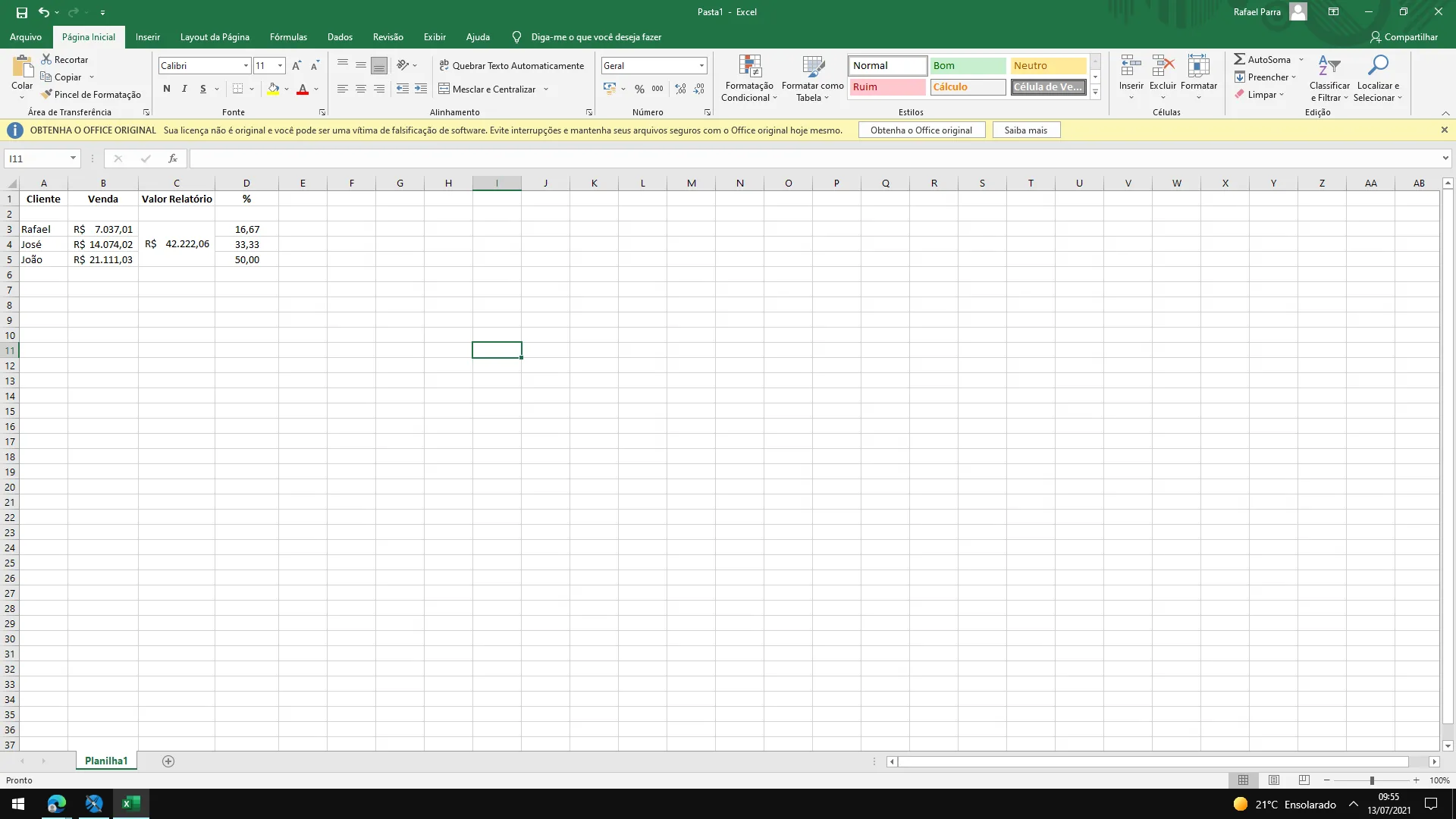Click the Saiba mais button
The width and height of the screenshot is (1456, 819).
pyautogui.click(x=1025, y=130)
